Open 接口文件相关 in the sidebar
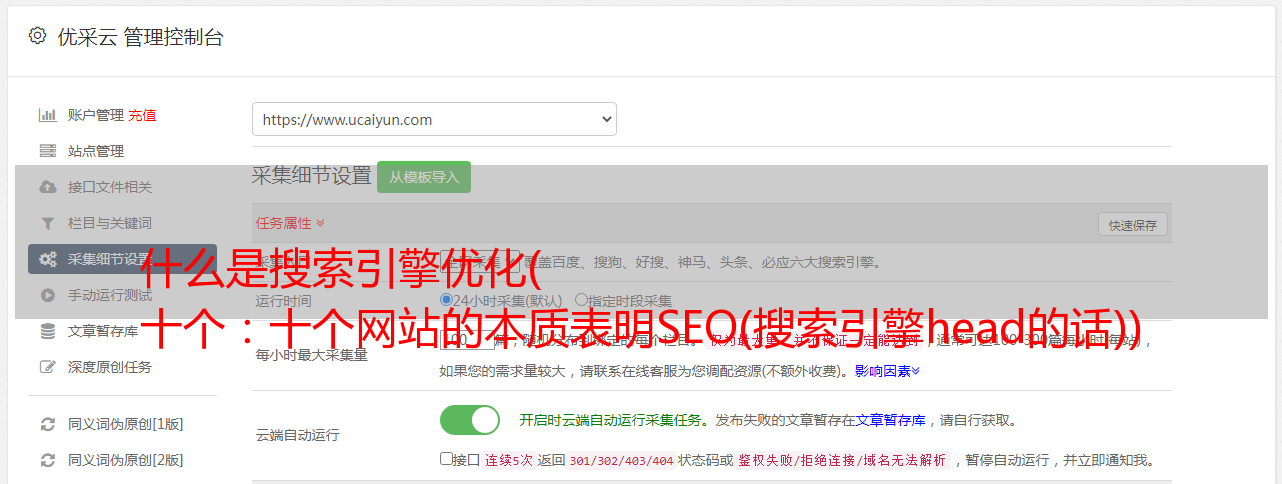The image size is (1282, 484). 110,187
